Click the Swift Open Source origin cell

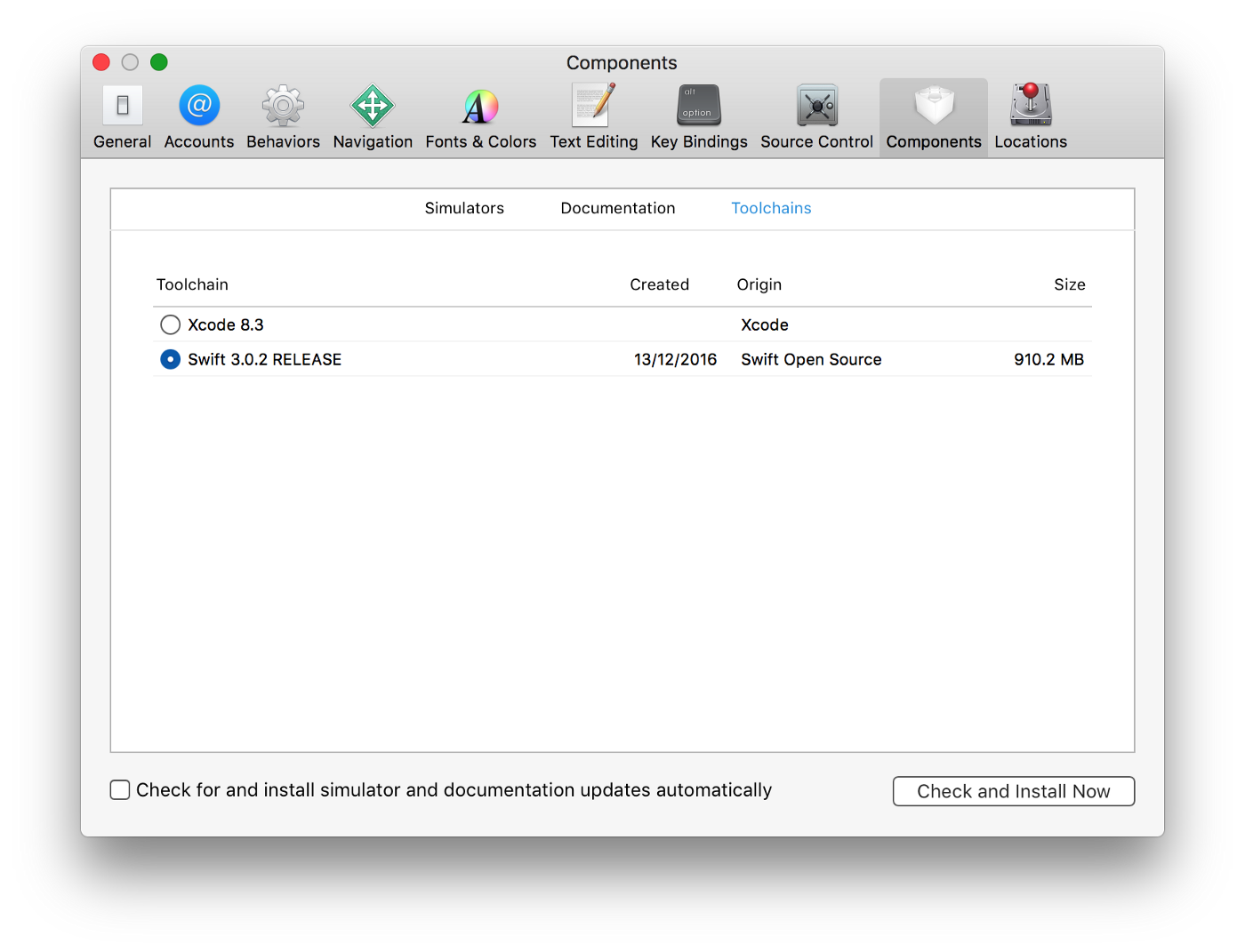[811, 359]
